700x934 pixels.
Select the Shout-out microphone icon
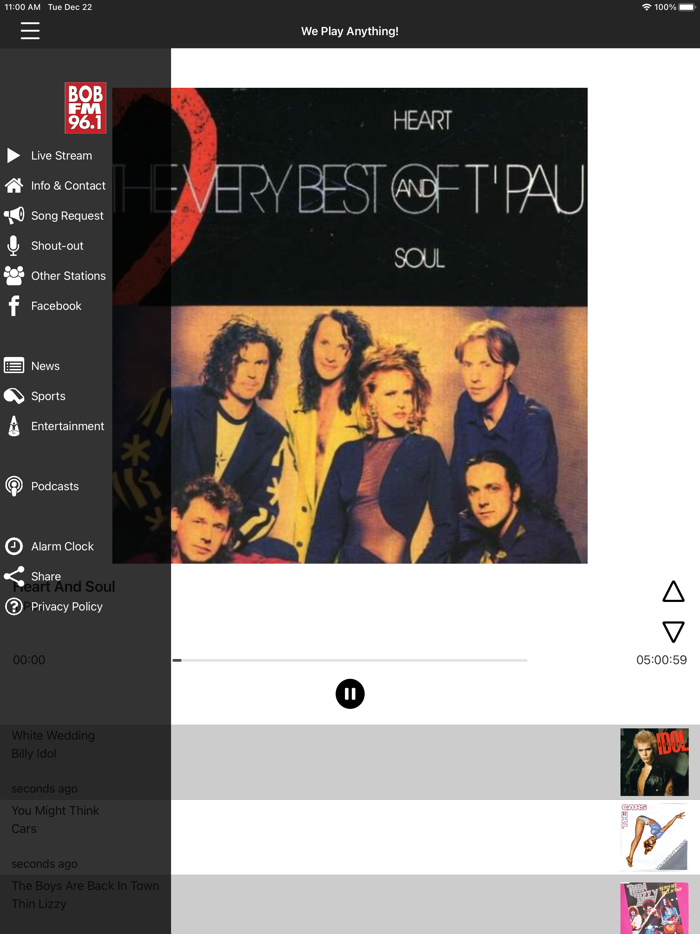click(13, 245)
